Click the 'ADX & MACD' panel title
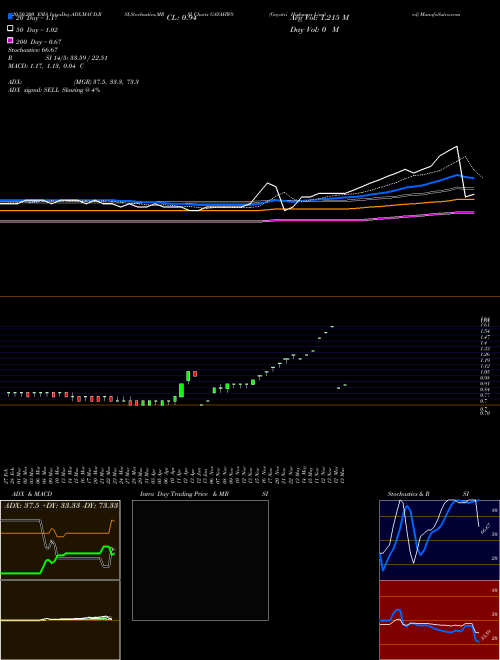The image size is (500, 660). pos(32,494)
